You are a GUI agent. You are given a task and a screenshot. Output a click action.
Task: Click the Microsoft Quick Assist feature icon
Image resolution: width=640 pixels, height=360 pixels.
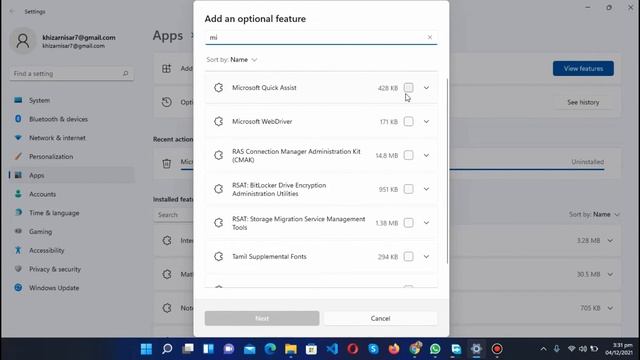tap(219, 88)
